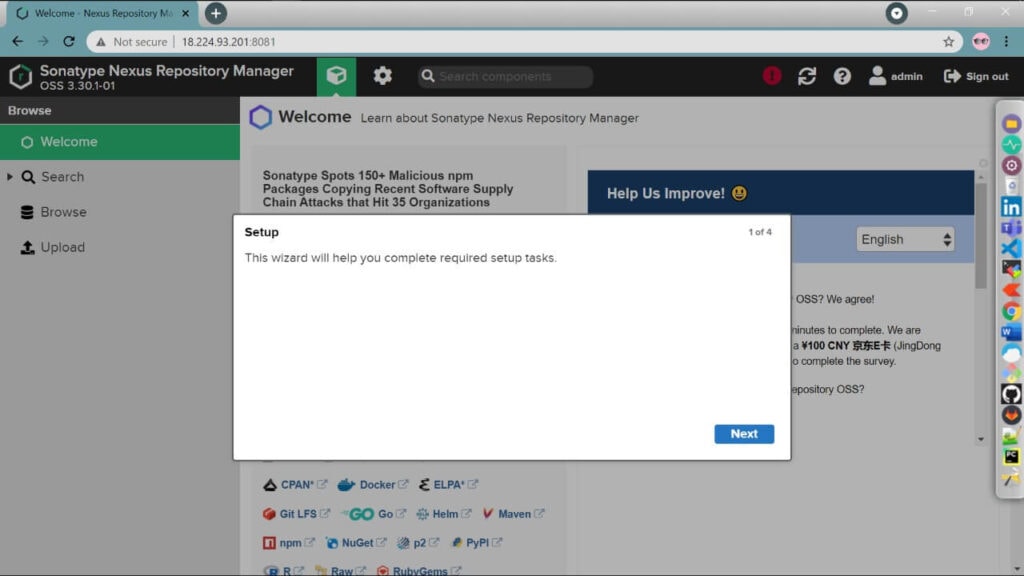Open the PyPI format link
Viewport: 1024px width, 576px height.
(476, 543)
